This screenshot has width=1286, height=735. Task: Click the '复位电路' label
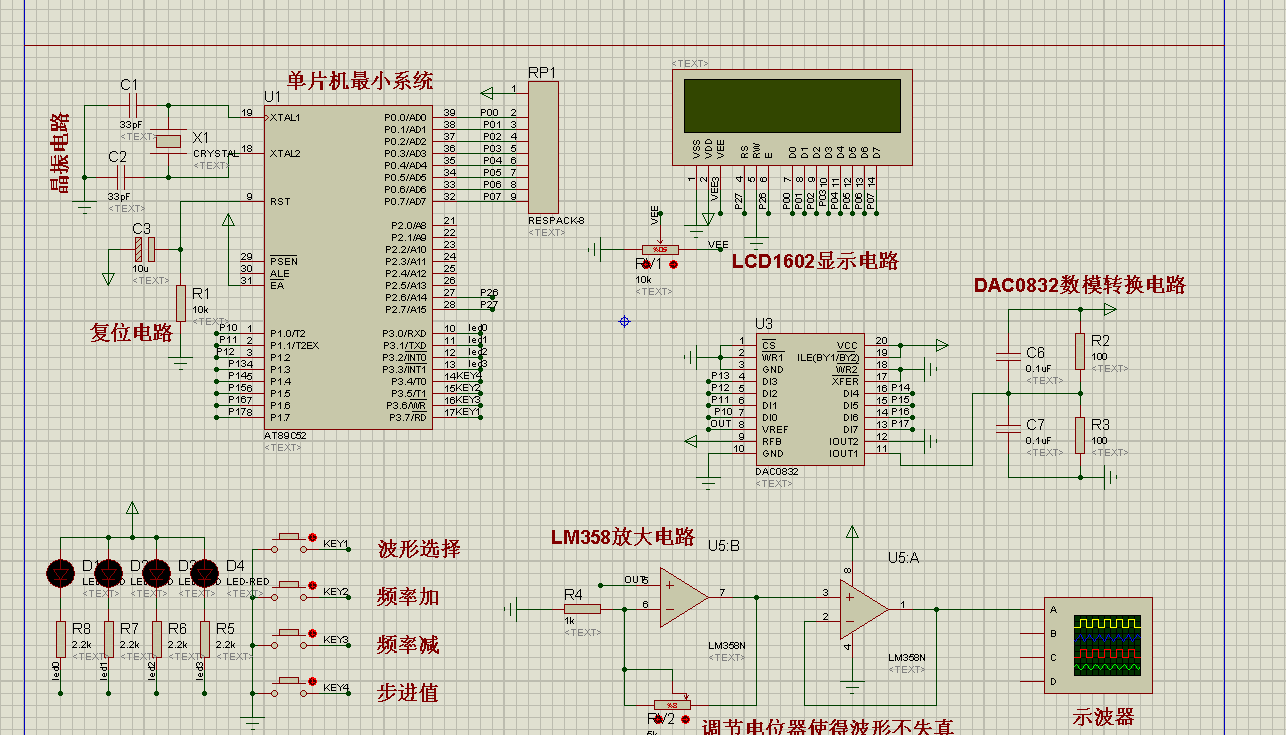click(x=131, y=333)
